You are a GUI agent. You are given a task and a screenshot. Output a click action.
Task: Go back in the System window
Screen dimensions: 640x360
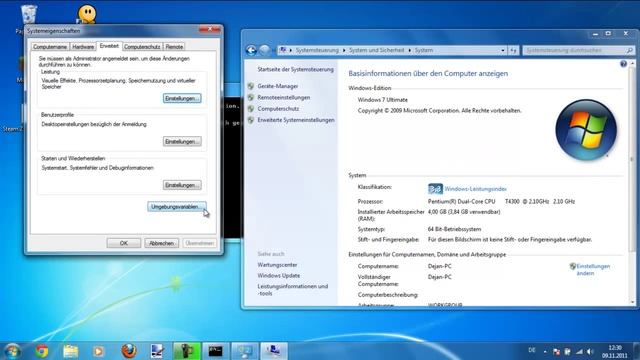251,50
